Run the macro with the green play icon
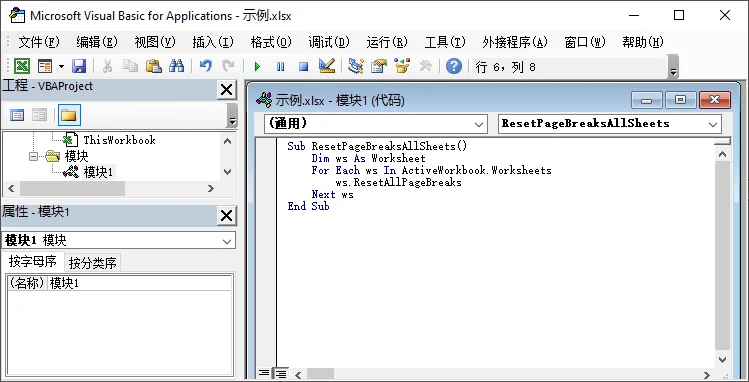The height and width of the screenshot is (382, 749). pos(257,66)
